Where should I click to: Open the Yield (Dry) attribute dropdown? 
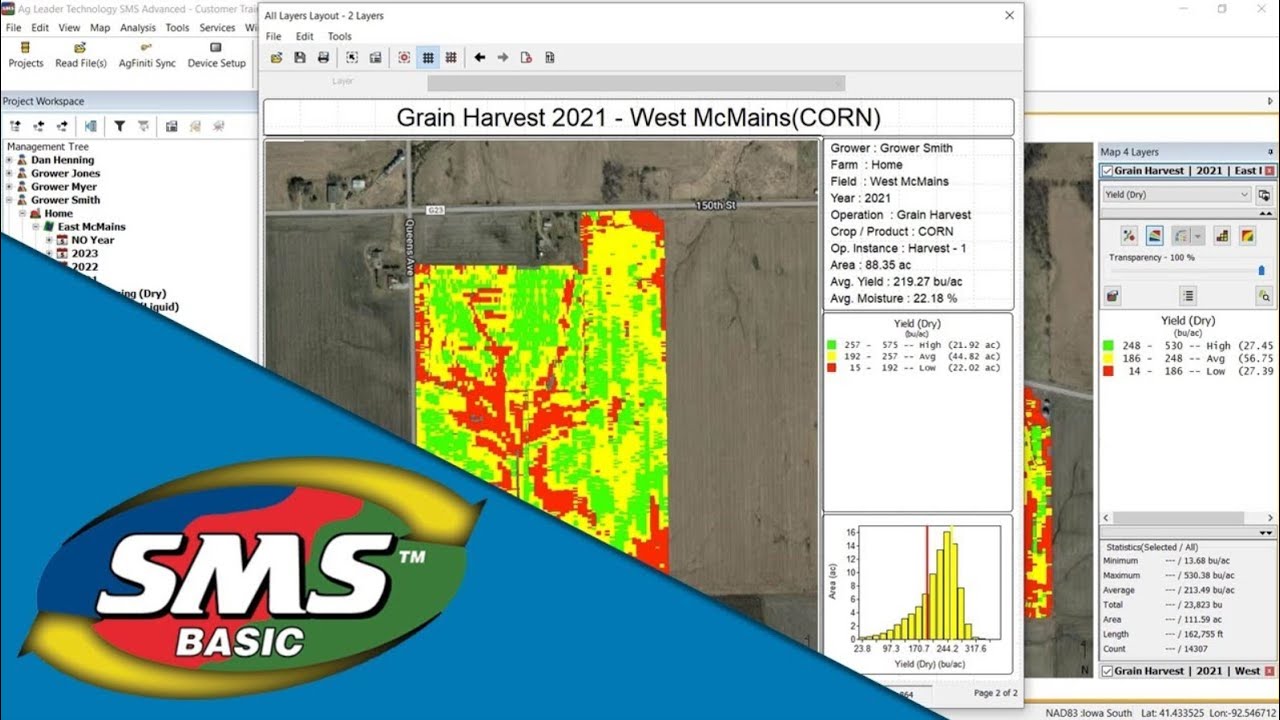[x=1177, y=195]
